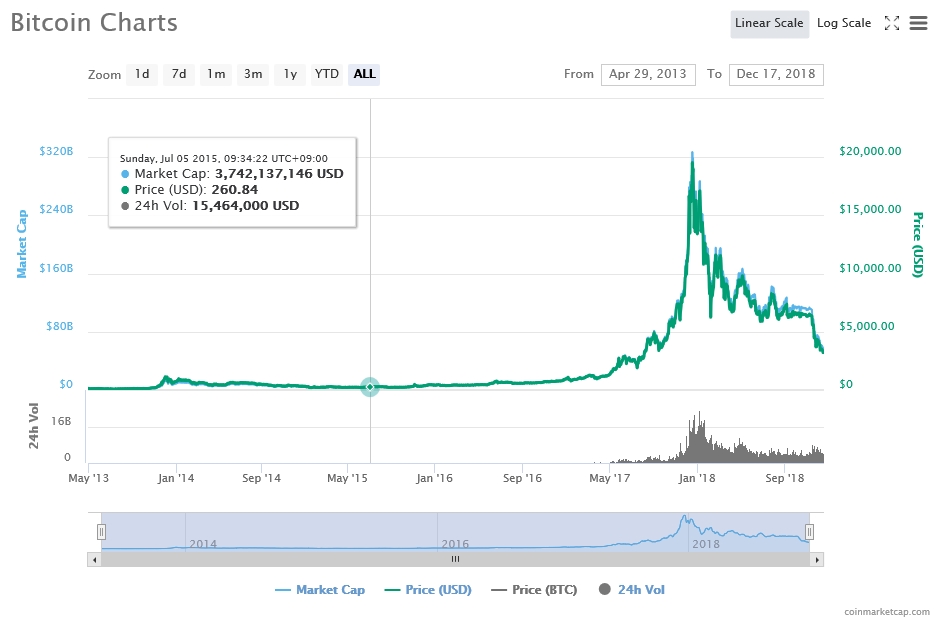Image resolution: width=940 pixels, height=620 pixels.
Task: Select the ALL zoom range
Action: [364, 74]
